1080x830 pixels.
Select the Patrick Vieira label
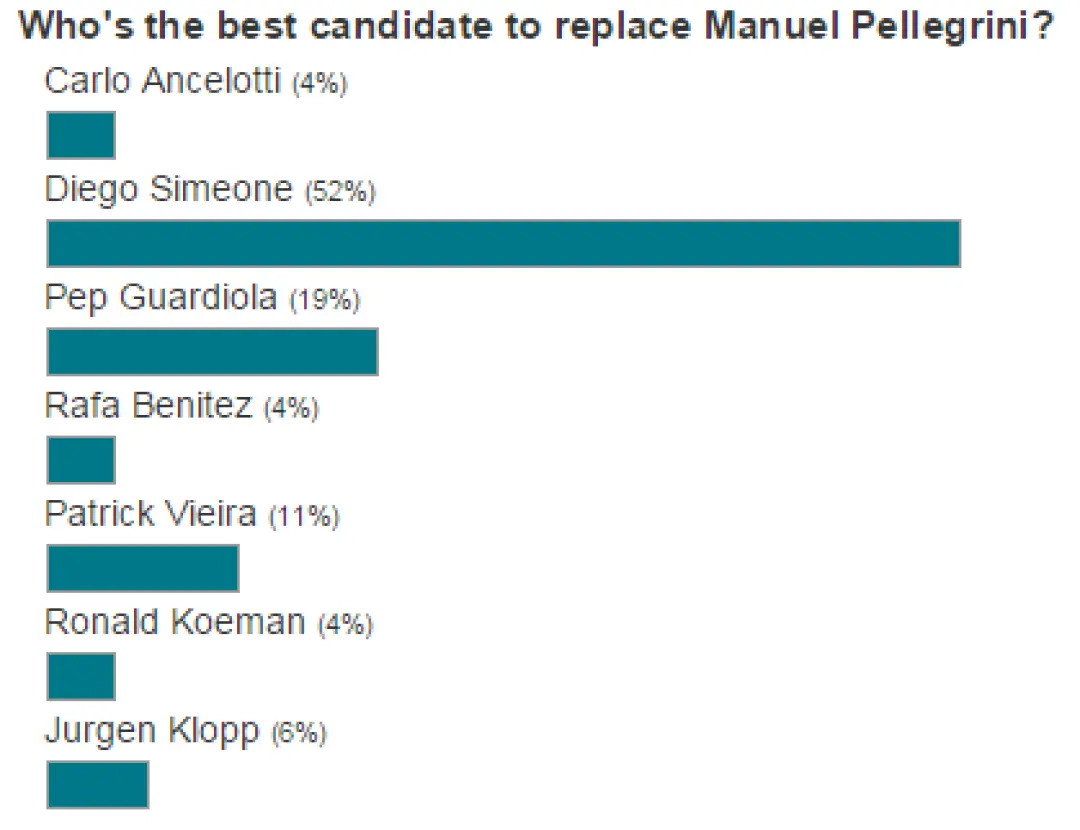tap(151, 514)
